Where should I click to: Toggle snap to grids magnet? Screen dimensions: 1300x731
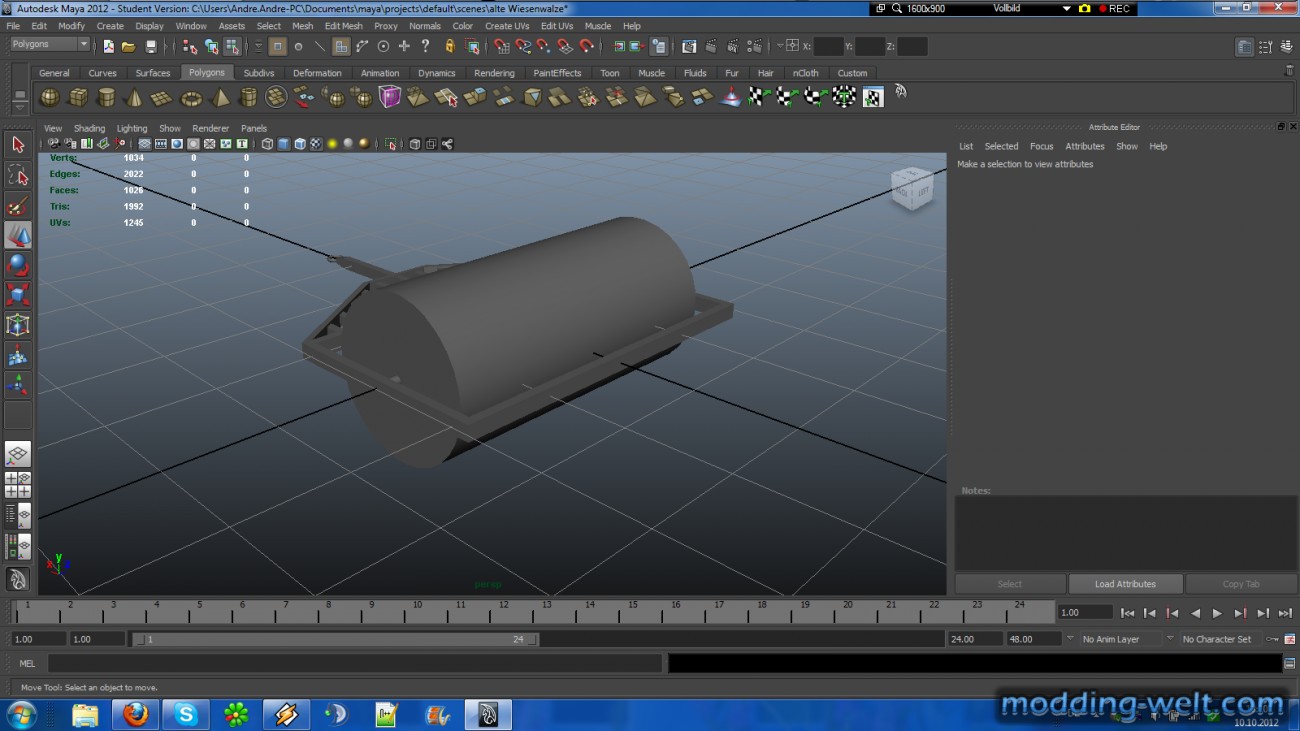(x=502, y=46)
